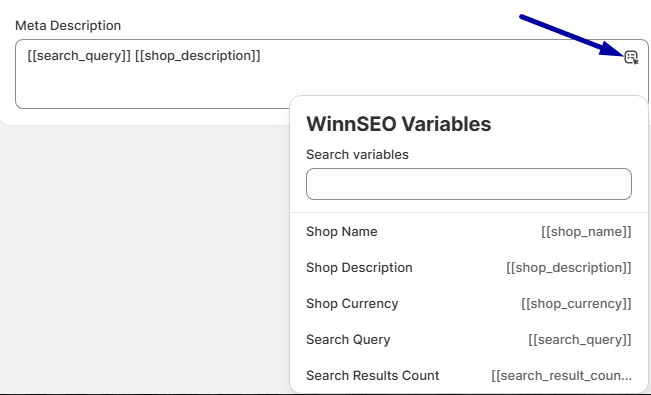Click the [[search_query]] code in the variables list

pos(580,340)
